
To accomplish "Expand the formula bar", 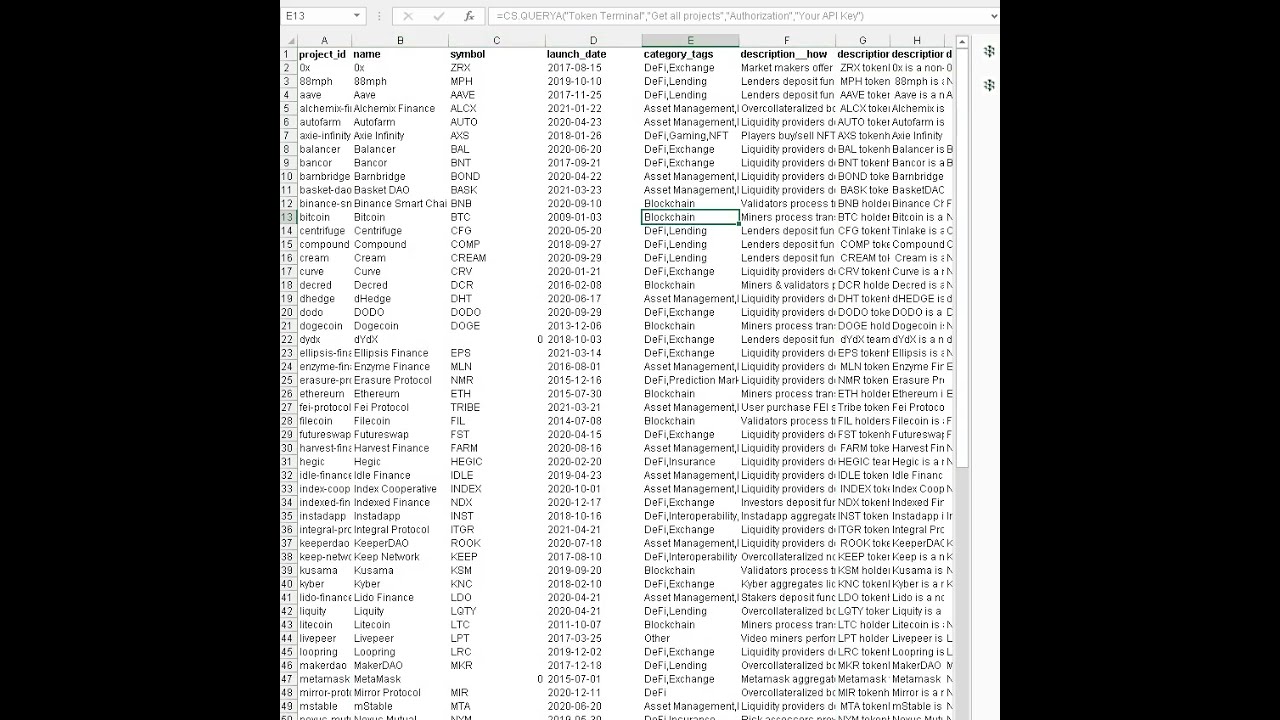I will point(992,16).
